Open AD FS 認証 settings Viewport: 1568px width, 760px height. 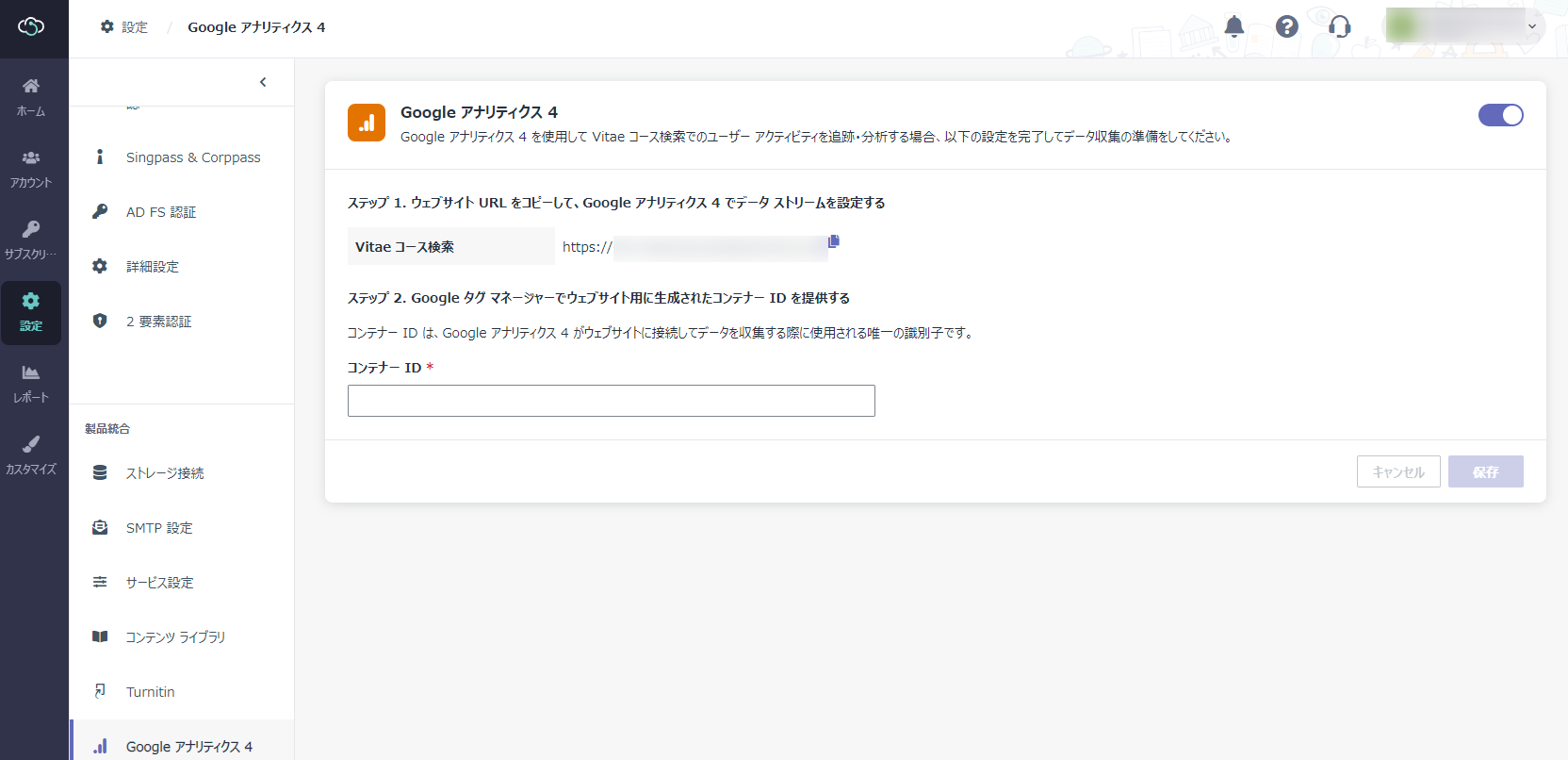pos(182,212)
